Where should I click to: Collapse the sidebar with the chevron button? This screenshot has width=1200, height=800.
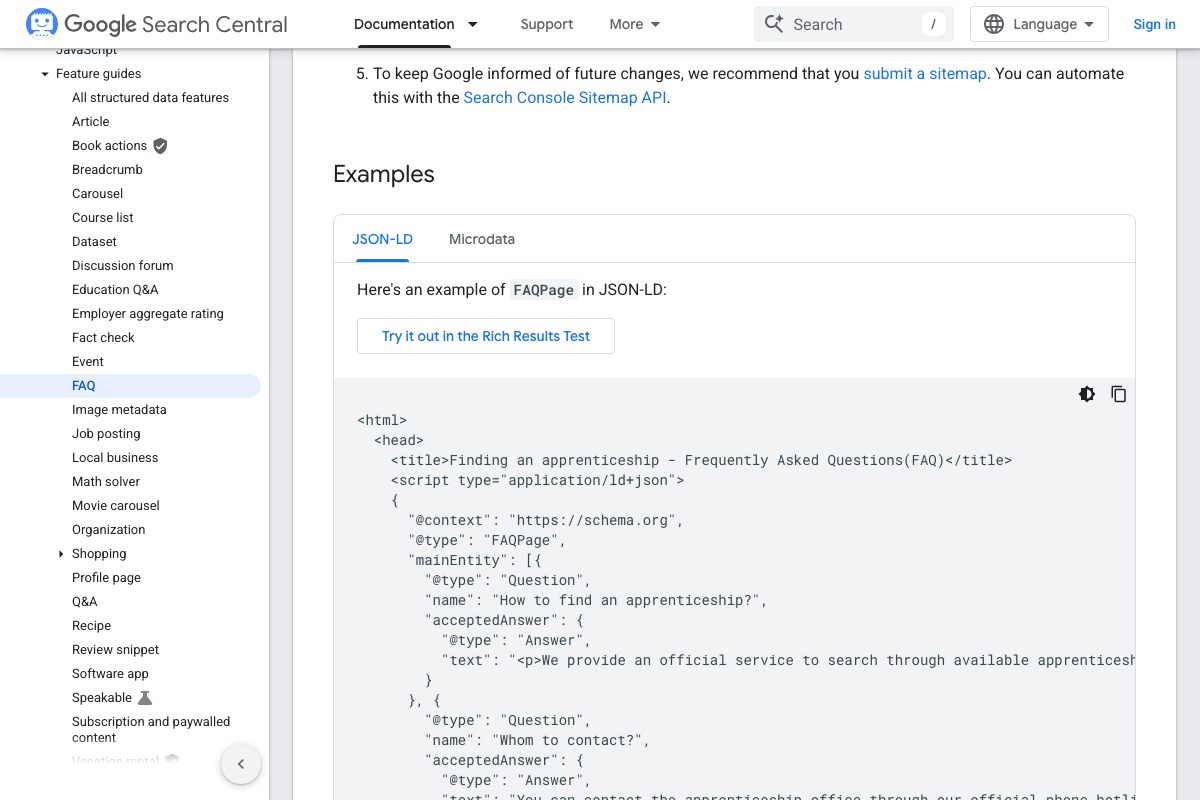coord(241,763)
